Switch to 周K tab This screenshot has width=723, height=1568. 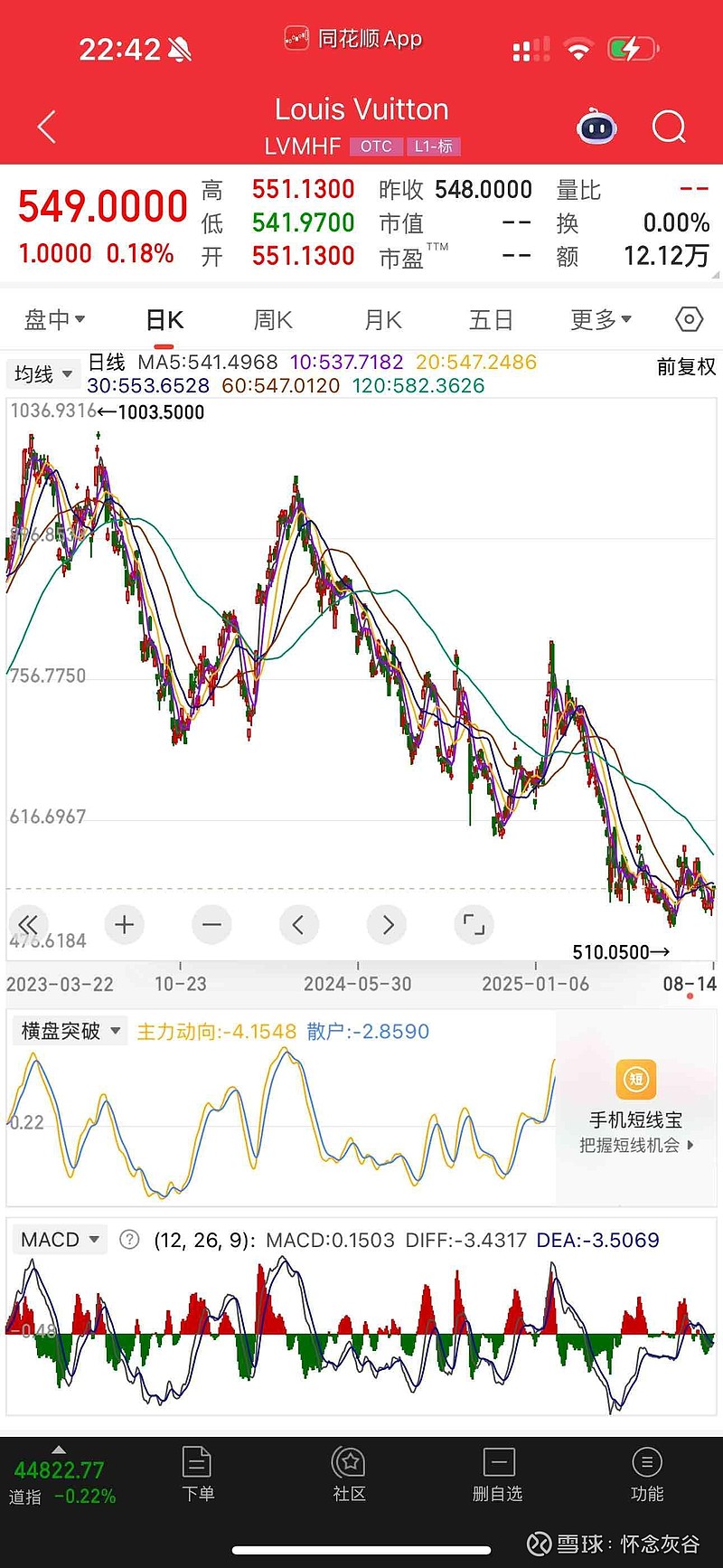point(273,320)
